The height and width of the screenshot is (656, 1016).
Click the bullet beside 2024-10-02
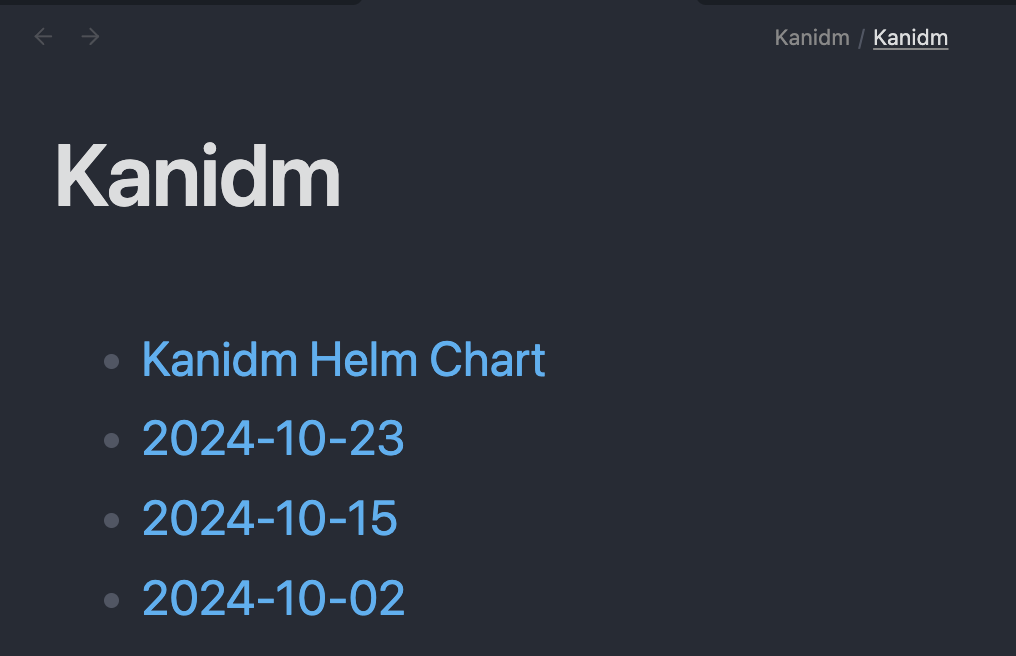[x=112, y=600]
